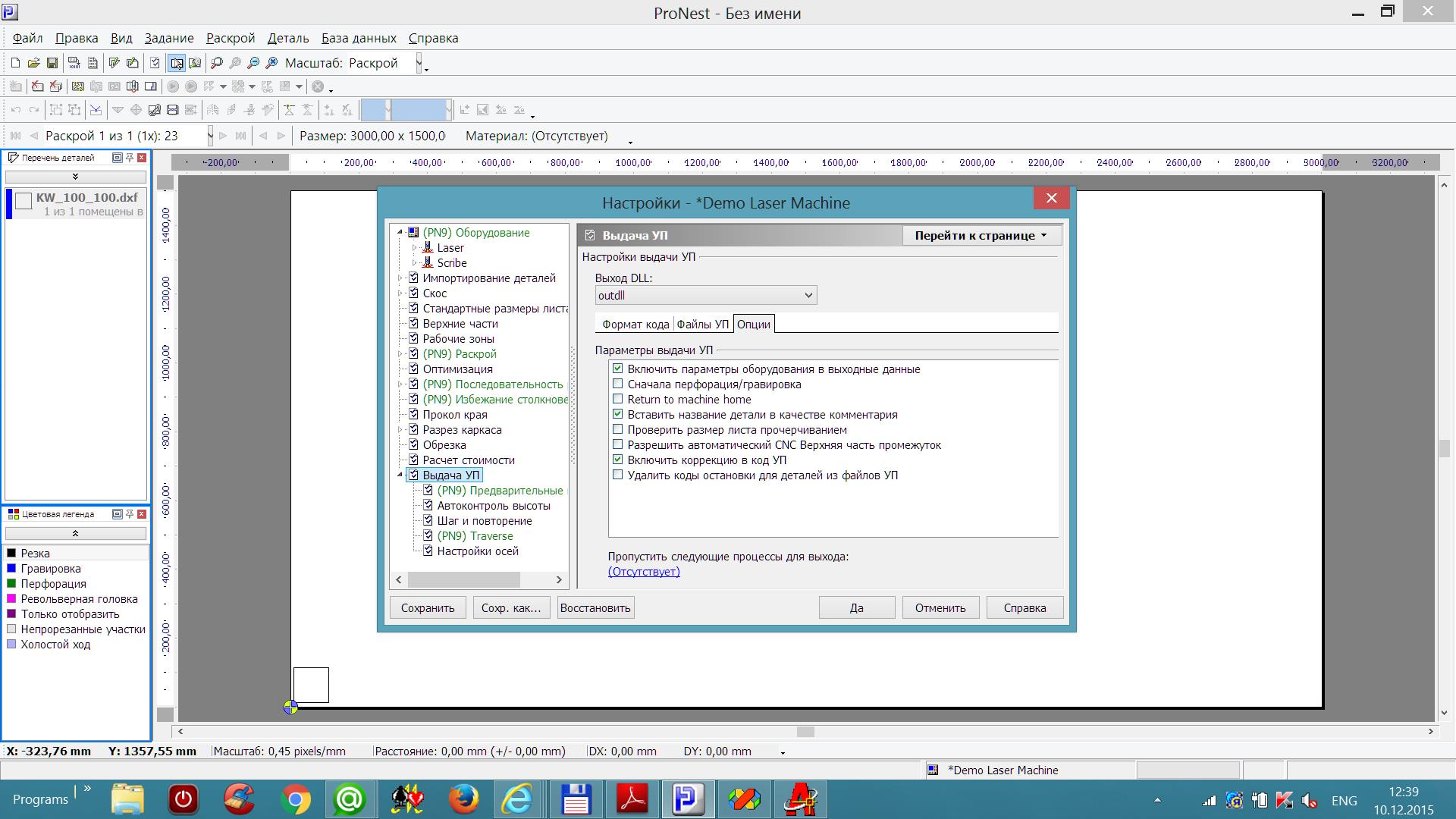Enable Return to machine home checkbox
Viewport: 1456px width, 819px height.
618,399
